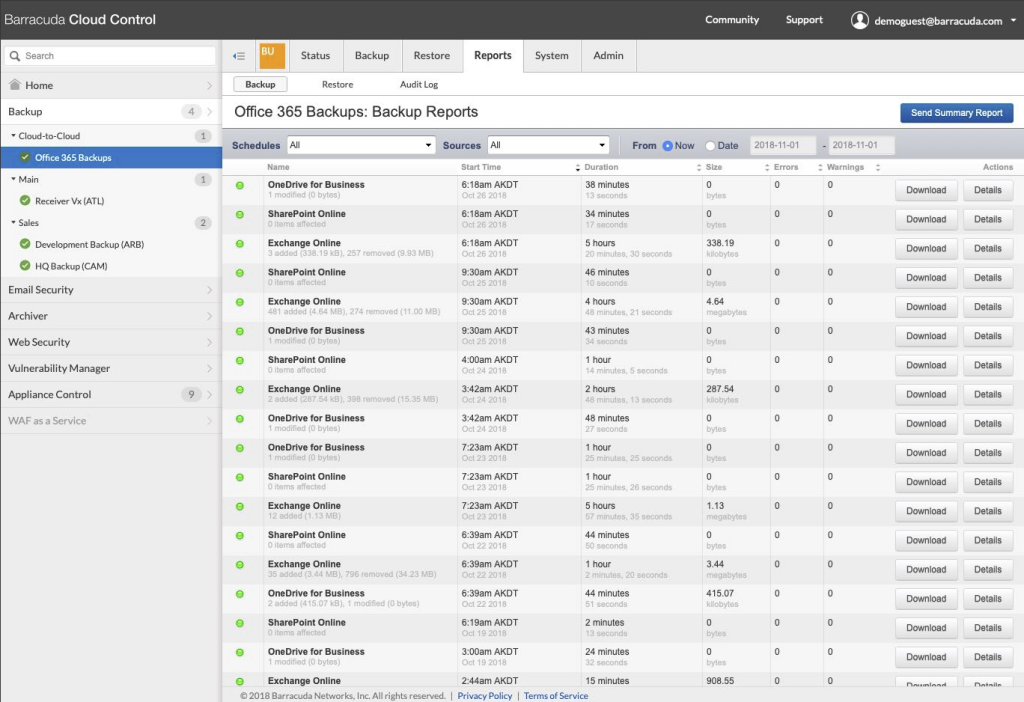Click the Sales count badge showing 2
Screen dimensions: 1024x702
tap(203, 223)
